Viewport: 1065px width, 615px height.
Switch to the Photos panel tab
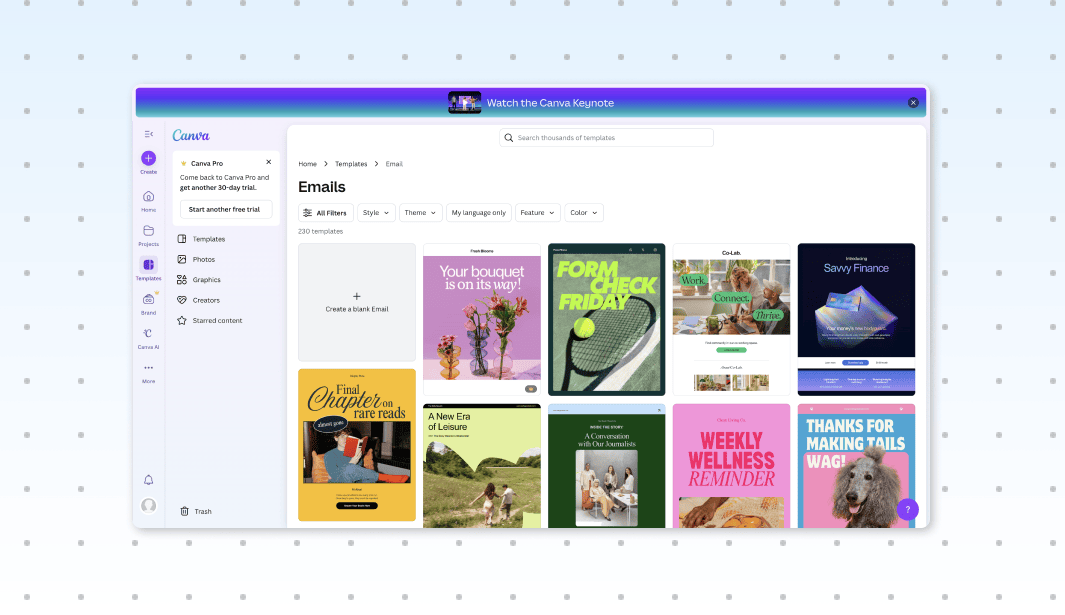click(x=205, y=259)
